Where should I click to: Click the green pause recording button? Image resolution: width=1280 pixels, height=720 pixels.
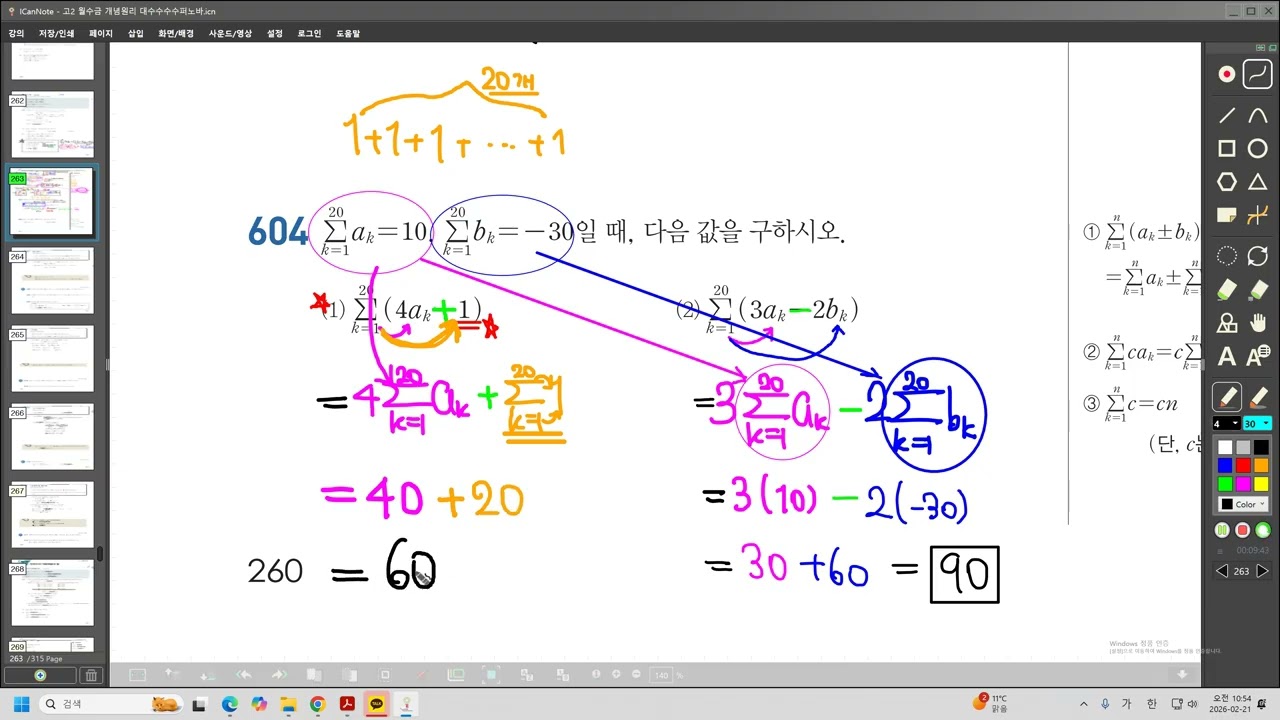[1222, 530]
